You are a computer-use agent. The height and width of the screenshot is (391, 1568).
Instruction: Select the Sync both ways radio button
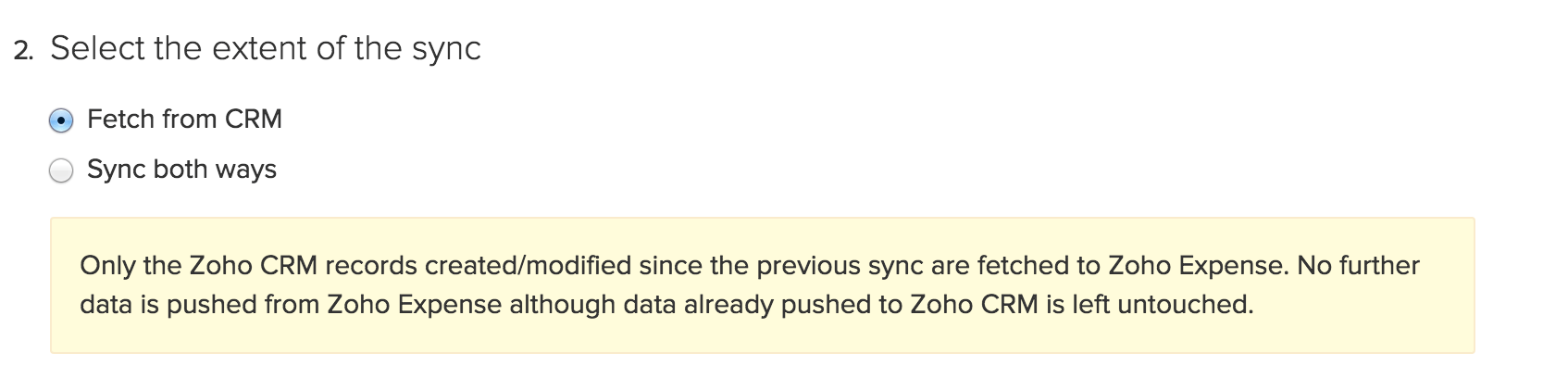click(x=61, y=171)
